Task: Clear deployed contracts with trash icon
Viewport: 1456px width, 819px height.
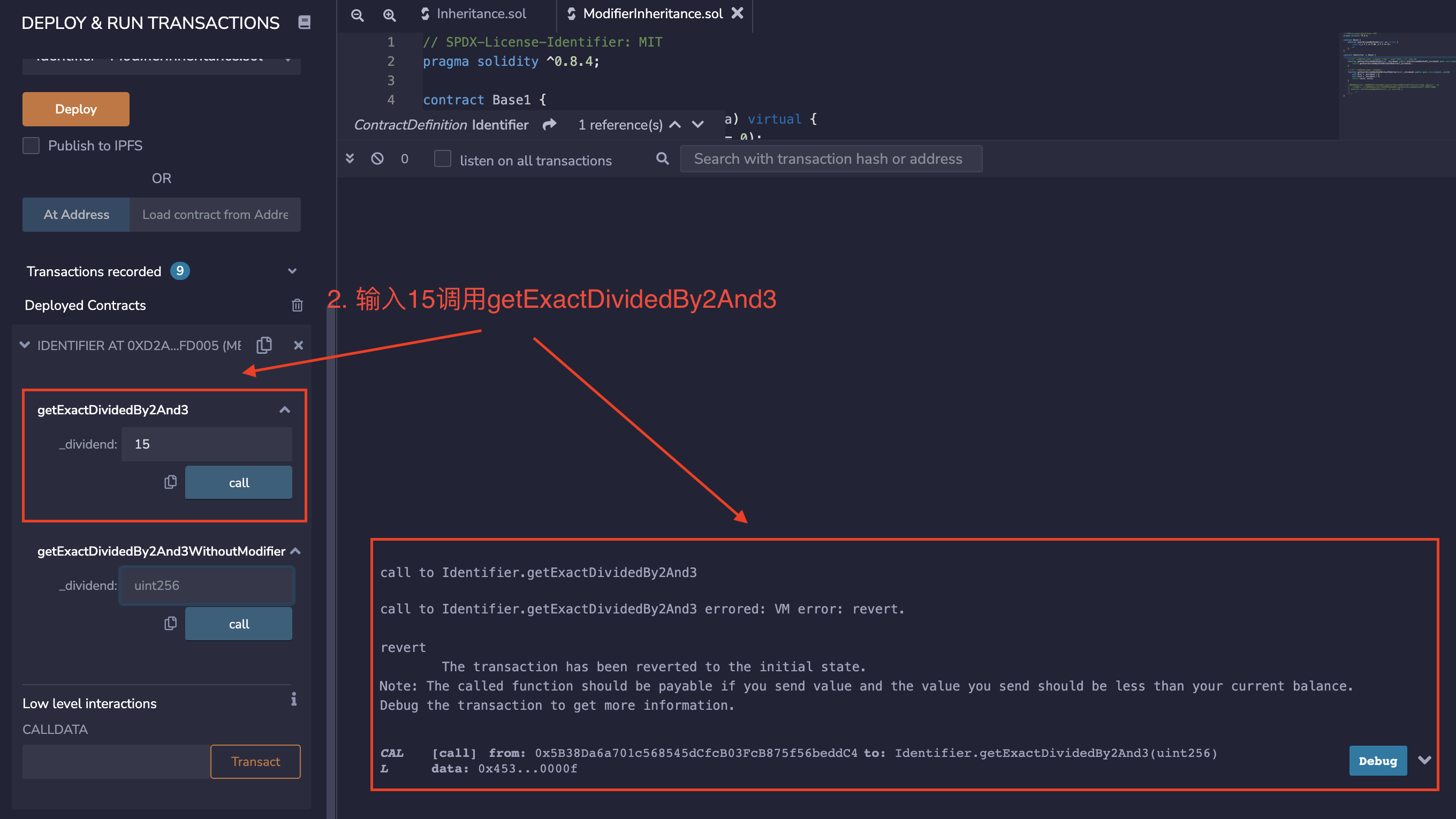Action: (x=297, y=305)
